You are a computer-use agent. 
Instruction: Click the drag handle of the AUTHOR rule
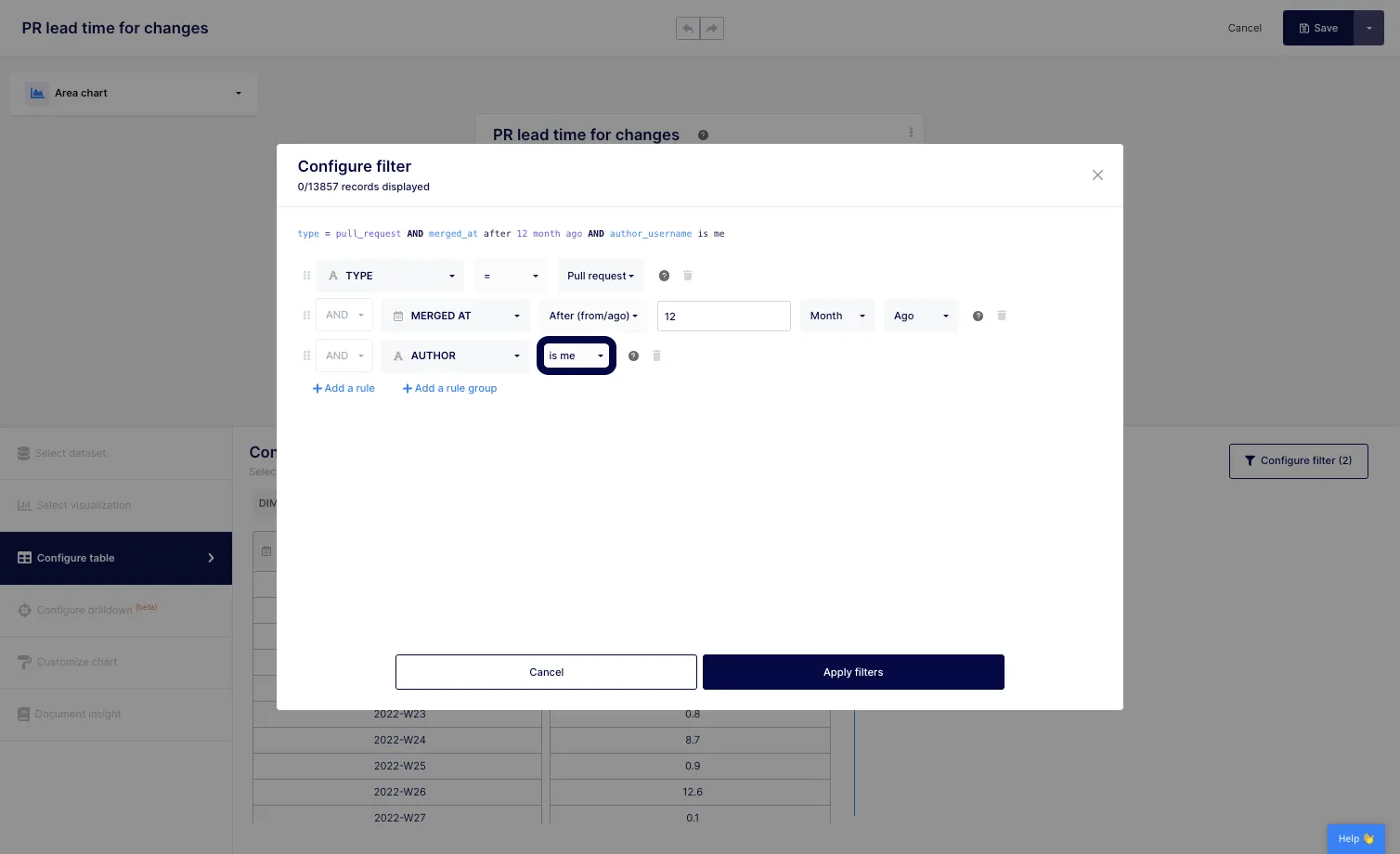coord(306,356)
